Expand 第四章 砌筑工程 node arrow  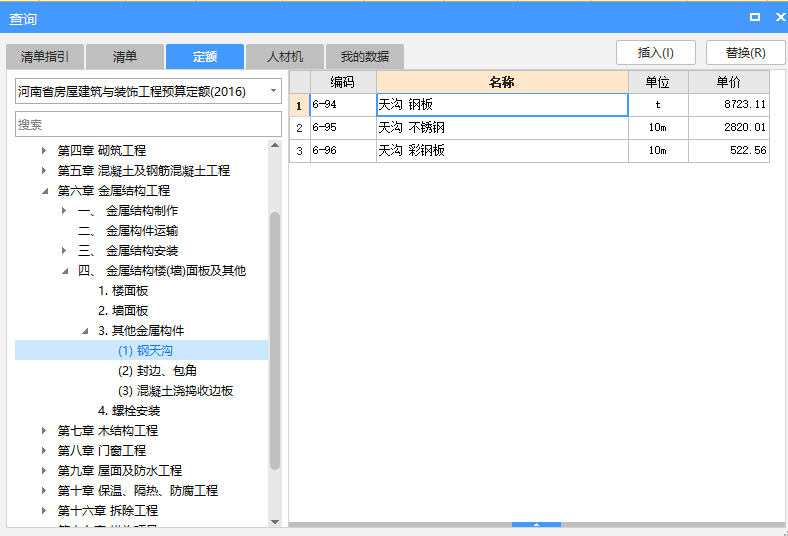44,150
